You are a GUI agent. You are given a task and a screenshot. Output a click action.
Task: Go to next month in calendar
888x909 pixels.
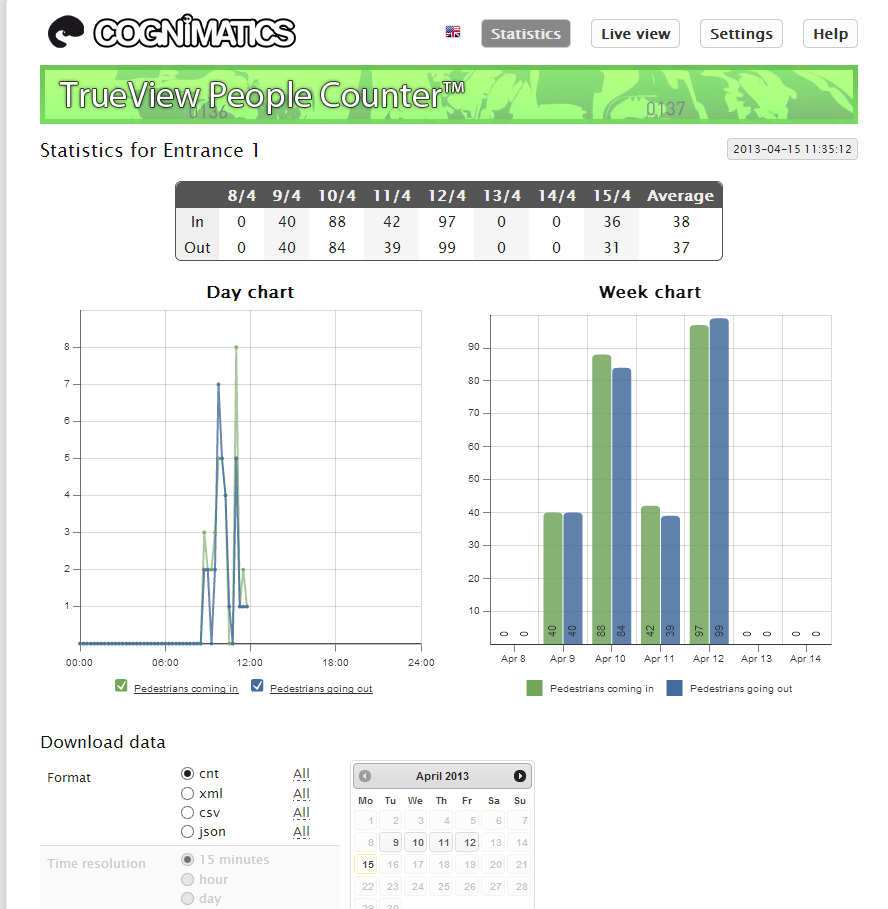(x=519, y=776)
